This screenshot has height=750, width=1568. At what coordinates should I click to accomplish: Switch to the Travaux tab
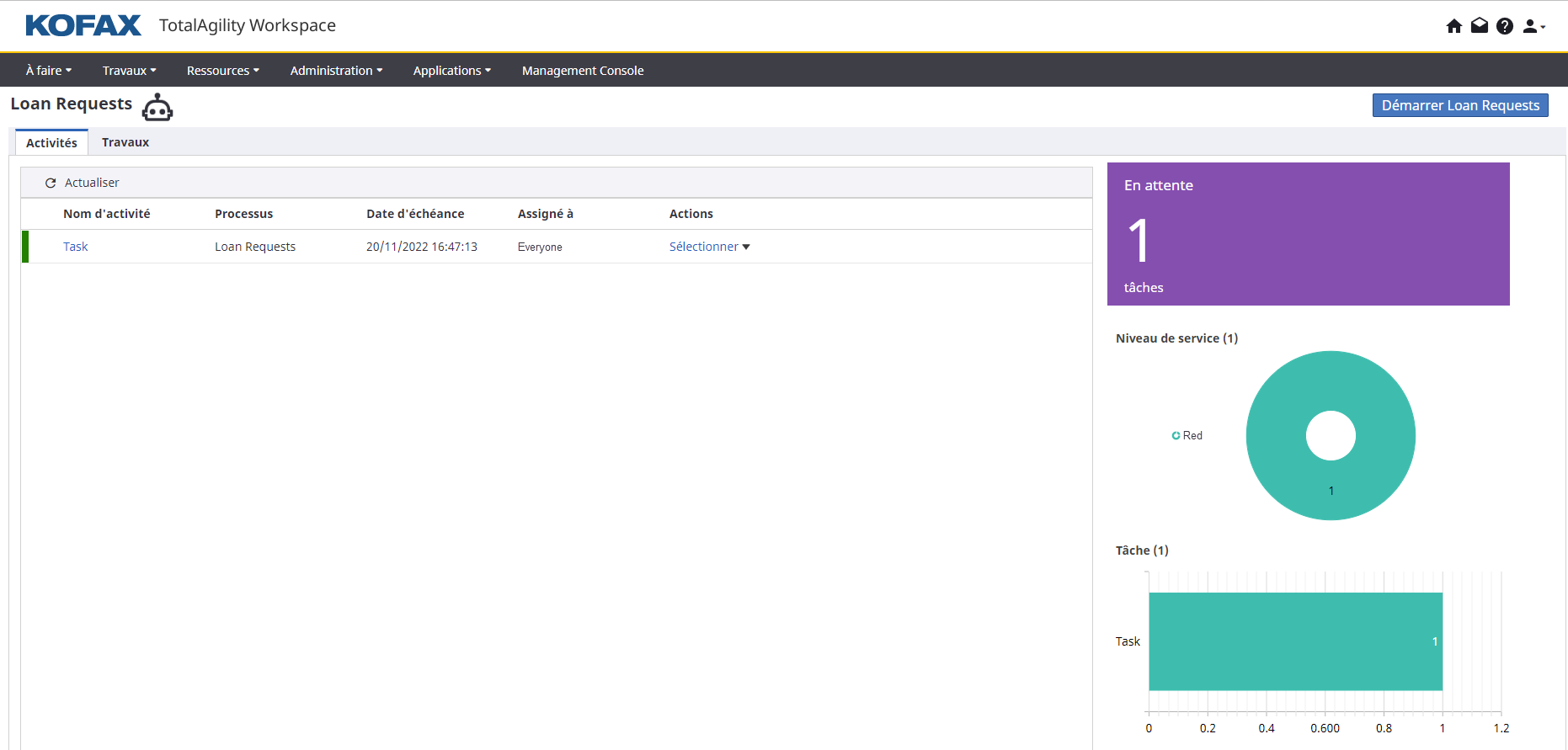coord(125,142)
